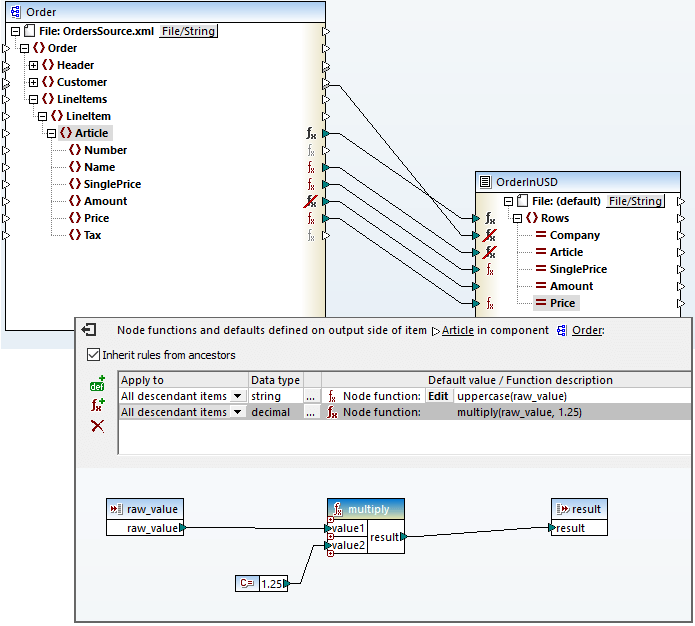Screen dimensions: 695x626
Task: Click the constant 1.25 type icon
Action: click(x=247, y=583)
